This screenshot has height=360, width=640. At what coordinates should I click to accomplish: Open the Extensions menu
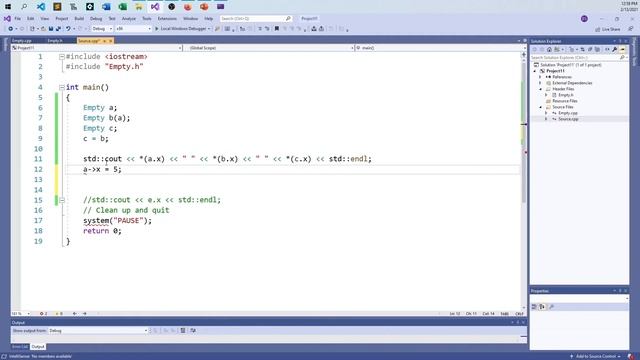[x=167, y=19]
